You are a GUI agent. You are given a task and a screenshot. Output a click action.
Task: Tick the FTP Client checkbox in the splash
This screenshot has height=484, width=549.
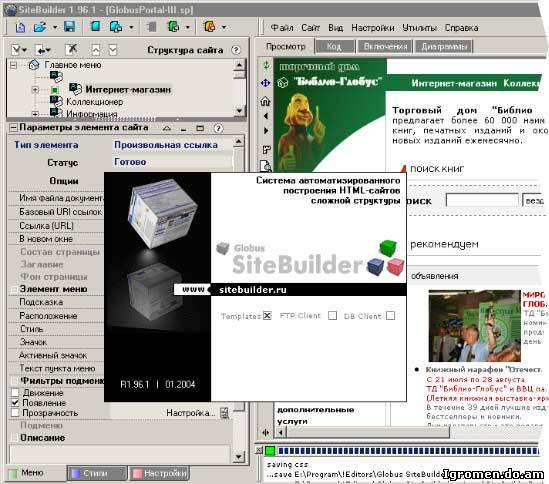pyautogui.click(x=333, y=316)
